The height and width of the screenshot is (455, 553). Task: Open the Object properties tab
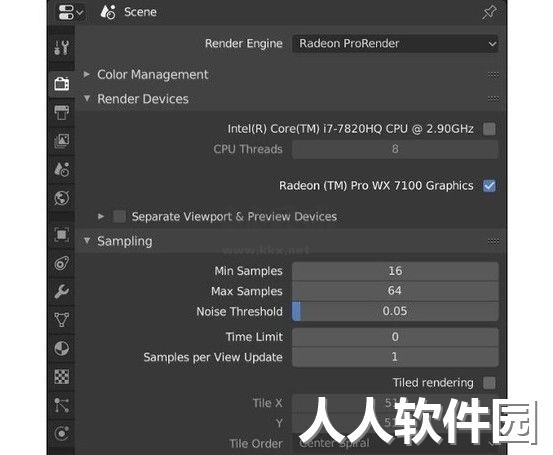point(62,235)
